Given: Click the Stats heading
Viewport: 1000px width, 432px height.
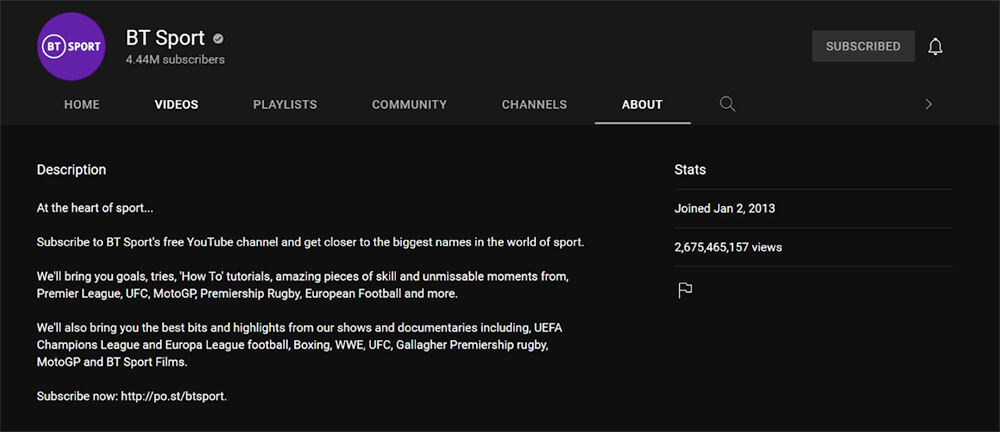Looking at the screenshot, I should (x=690, y=170).
